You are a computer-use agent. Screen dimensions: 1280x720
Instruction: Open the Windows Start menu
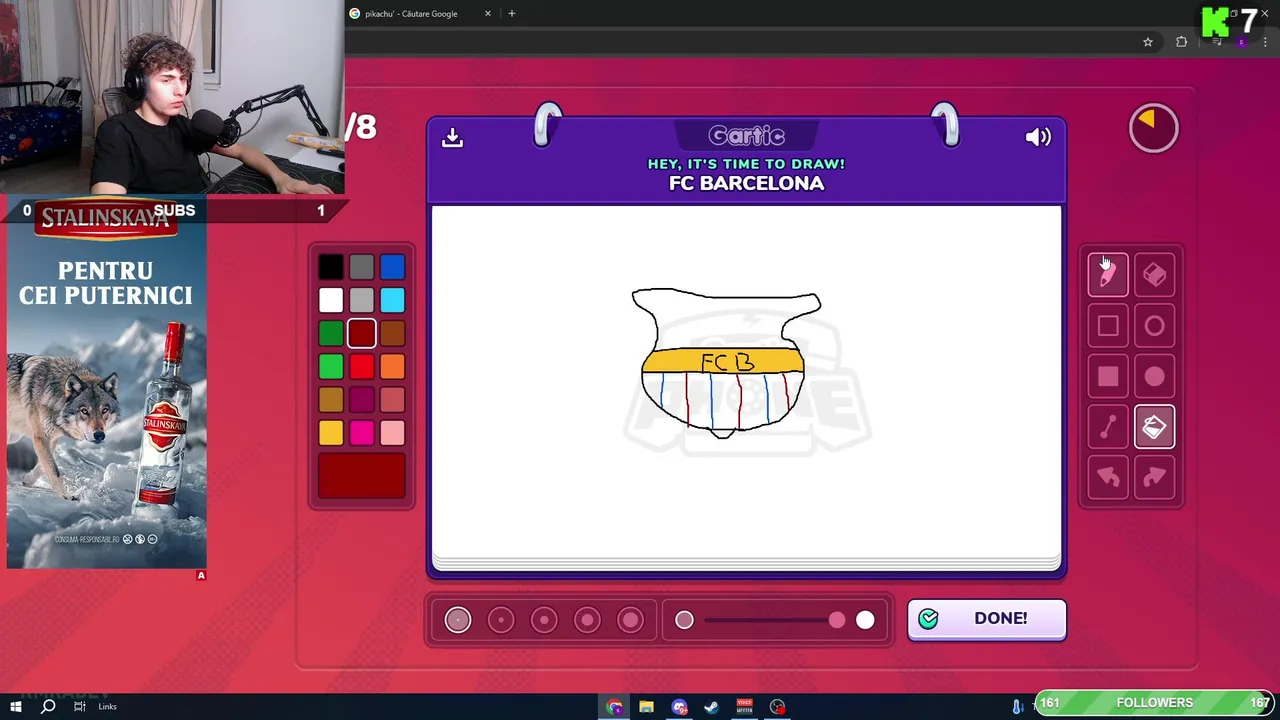16,706
